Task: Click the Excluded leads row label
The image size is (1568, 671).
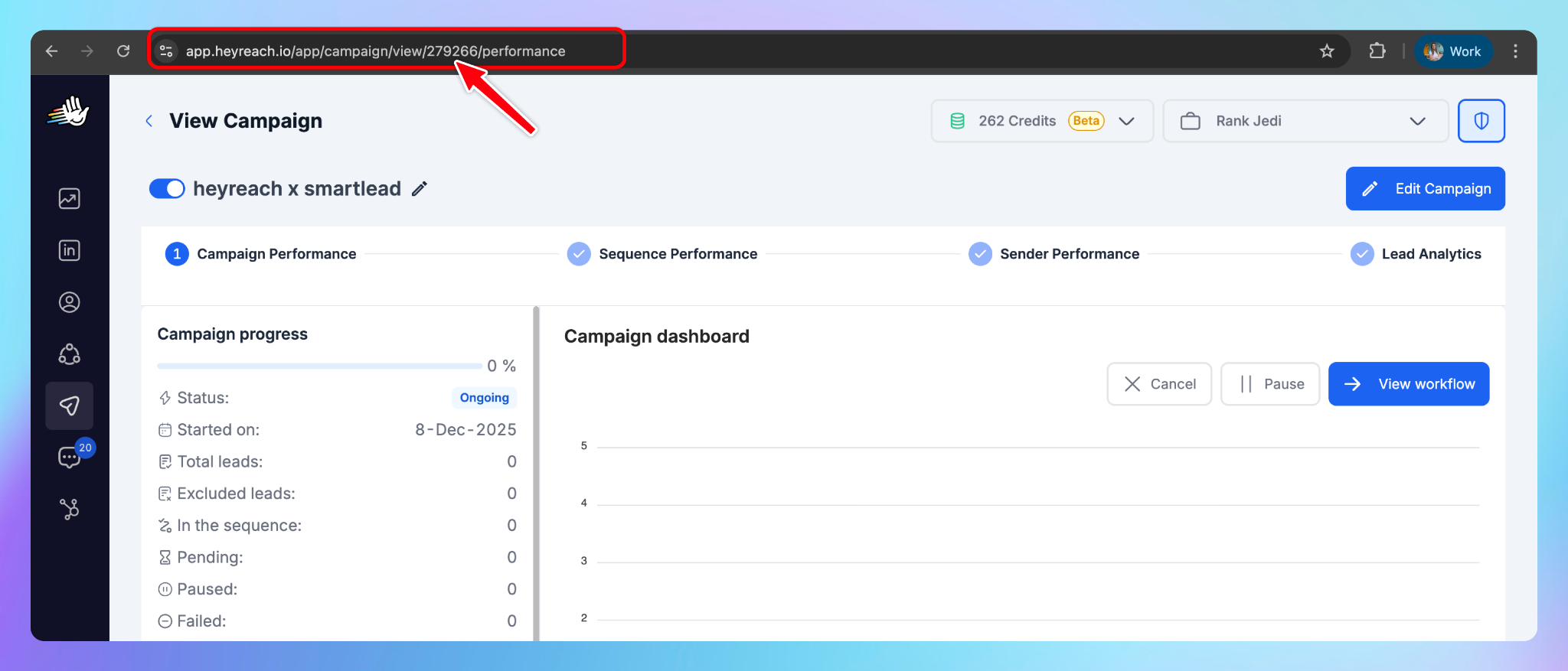Action: pos(236,493)
